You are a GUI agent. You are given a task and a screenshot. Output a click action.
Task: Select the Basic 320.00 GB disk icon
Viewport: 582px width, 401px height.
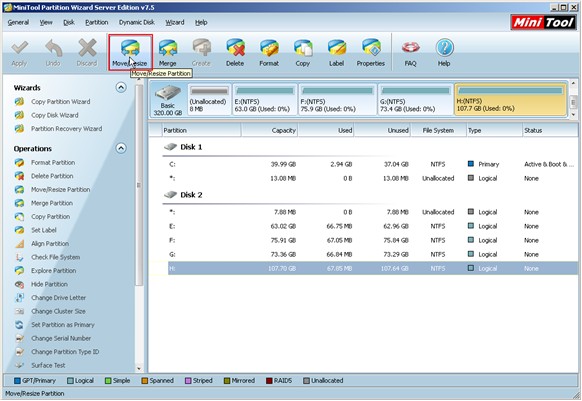(x=168, y=100)
